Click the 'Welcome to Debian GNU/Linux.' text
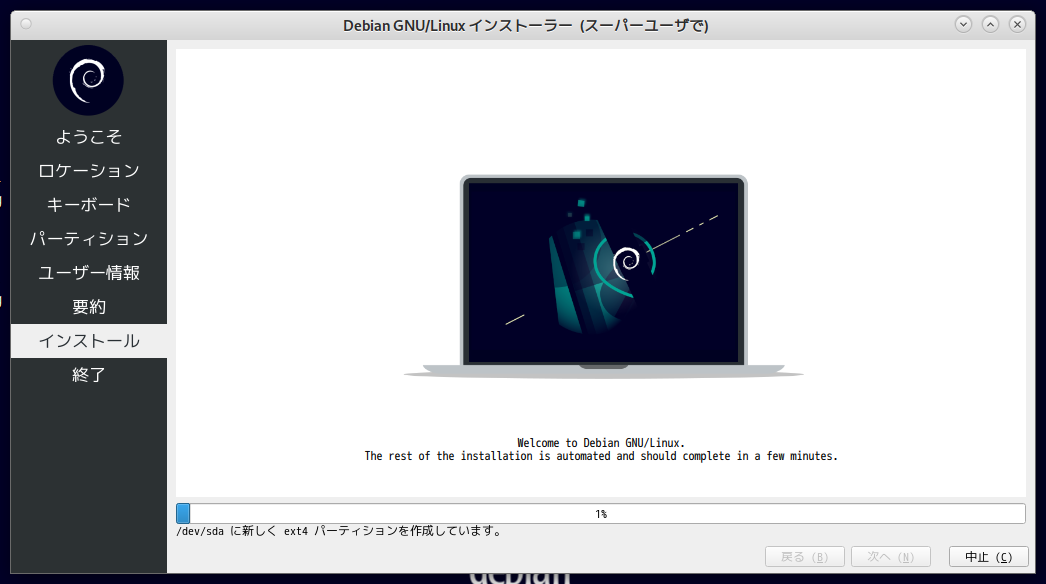Screen dimensions: 1046x584 (601, 443)
